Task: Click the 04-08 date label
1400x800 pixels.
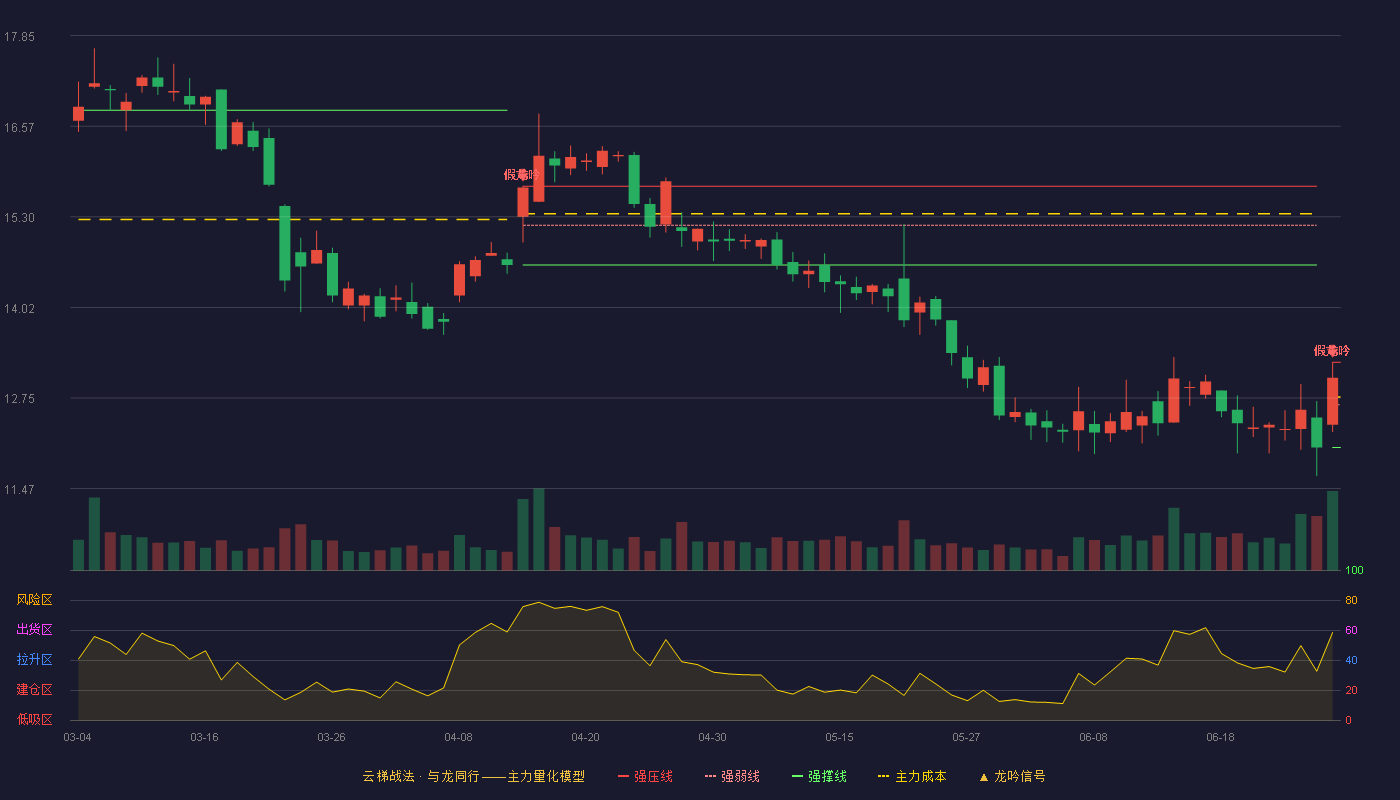Action: pyautogui.click(x=458, y=737)
